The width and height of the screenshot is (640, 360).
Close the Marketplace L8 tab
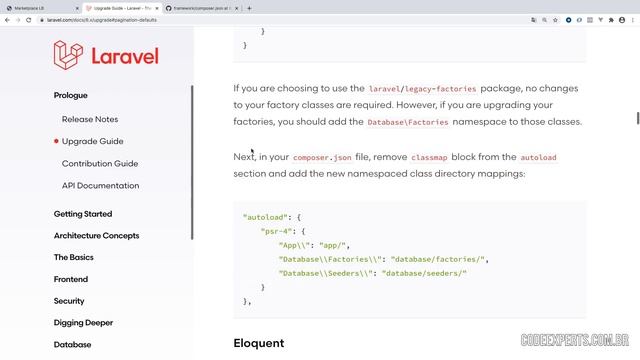[78, 8]
